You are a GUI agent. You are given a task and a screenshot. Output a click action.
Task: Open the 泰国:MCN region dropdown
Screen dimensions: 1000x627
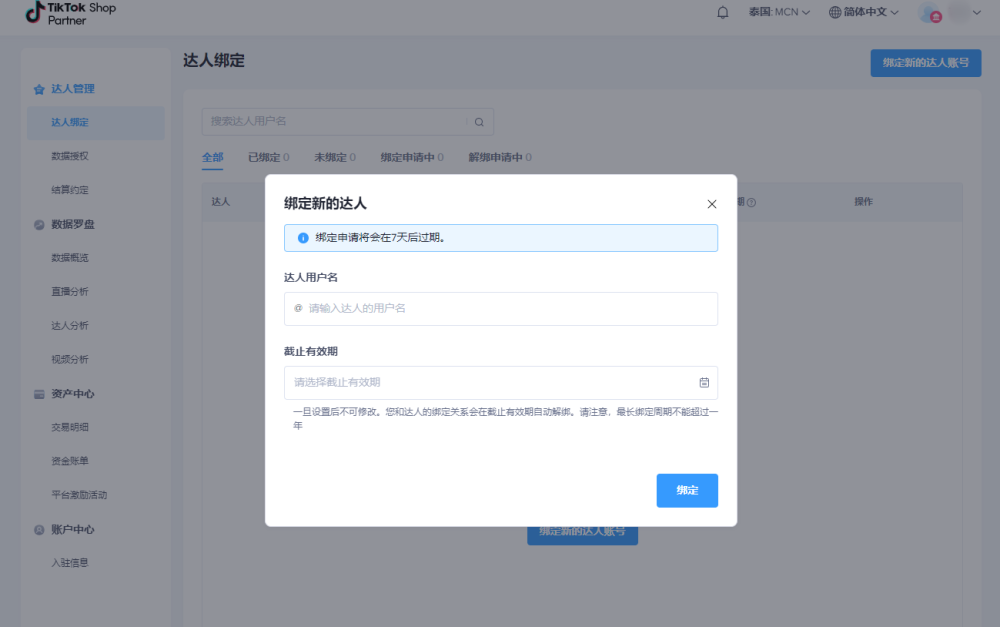point(779,11)
